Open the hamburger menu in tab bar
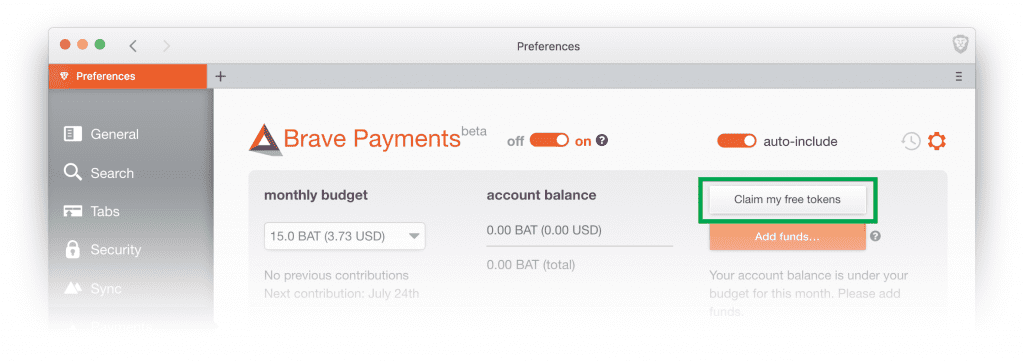1024x362 pixels. (958, 76)
